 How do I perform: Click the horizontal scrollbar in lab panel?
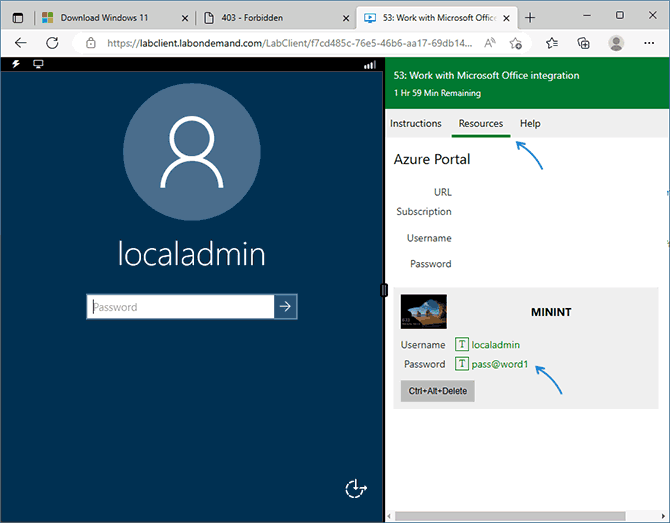pos(510,516)
